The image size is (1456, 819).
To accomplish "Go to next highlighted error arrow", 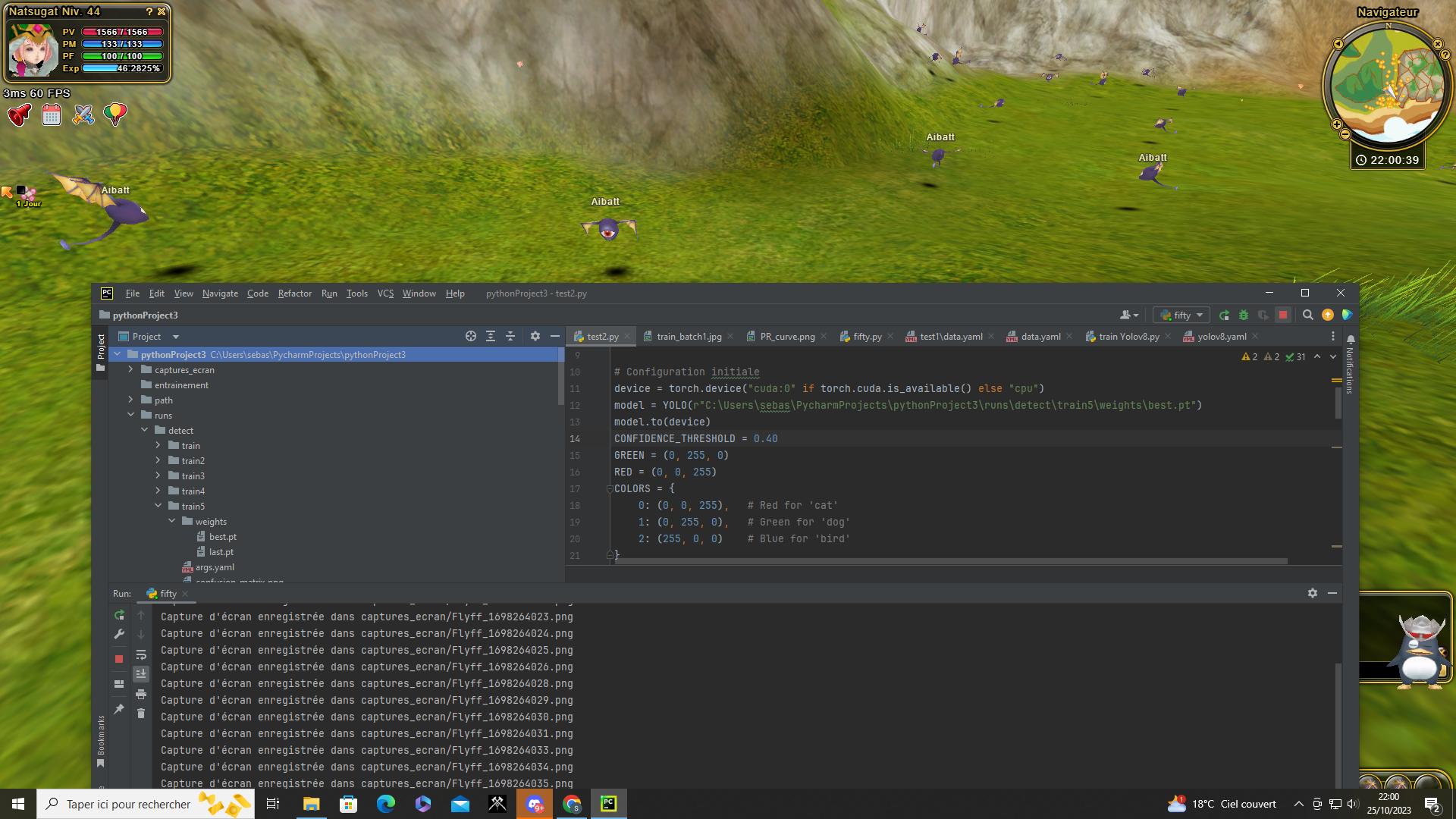I will 1333,357.
